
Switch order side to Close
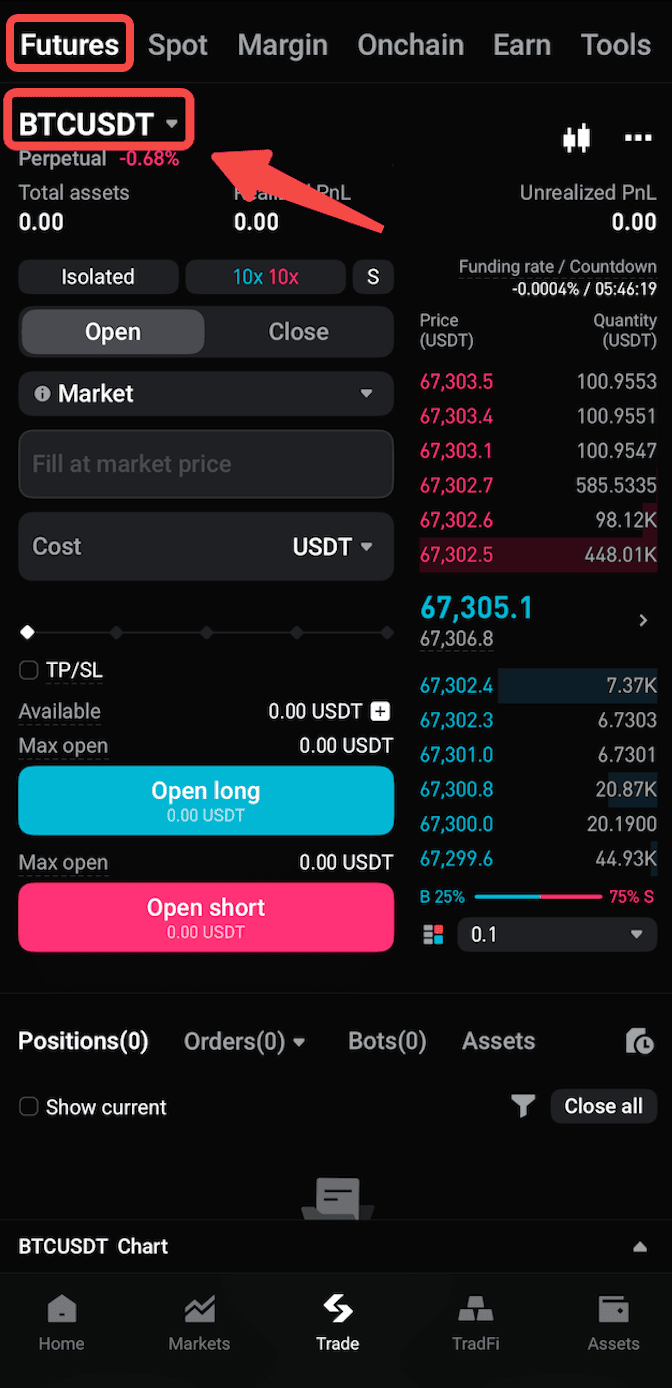pyautogui.click(x=297, y=331)
